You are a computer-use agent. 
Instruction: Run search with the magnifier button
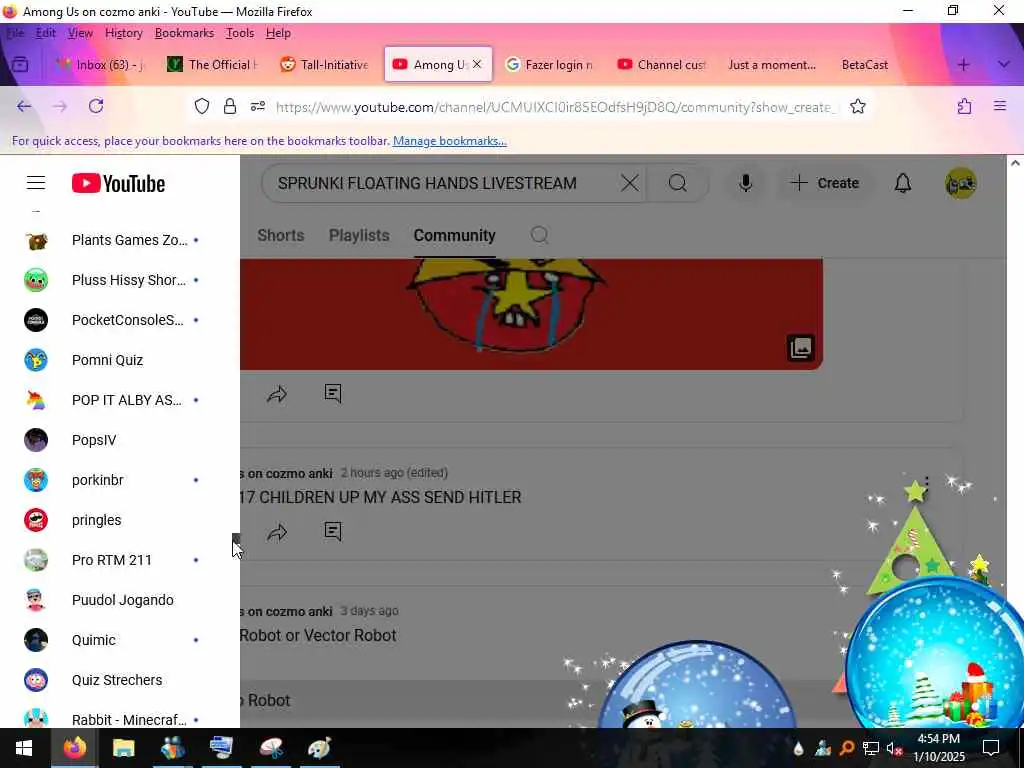pyautogui.click(x=678, y=183)
